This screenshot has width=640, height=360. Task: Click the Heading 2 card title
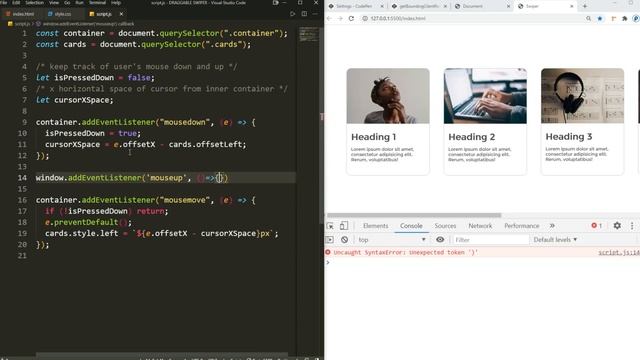tap(471, 137)
